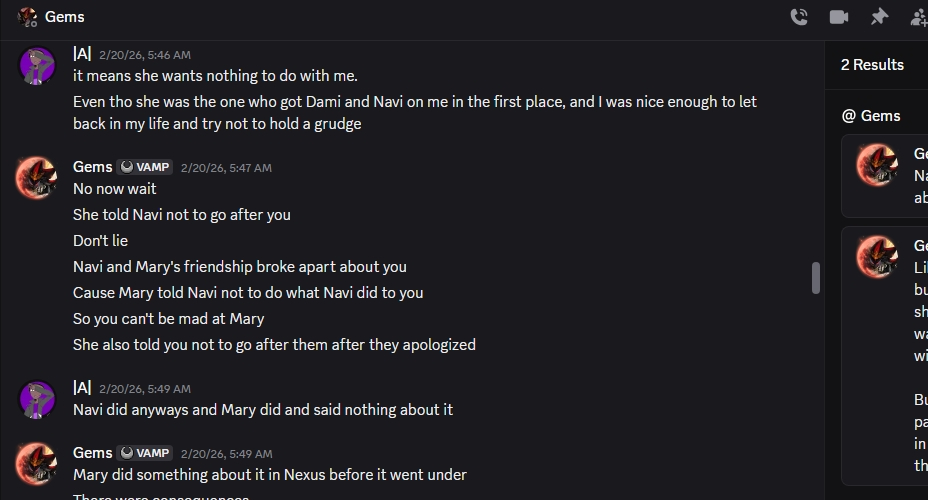
Task: Open the Gems title in header
Action: tap(65, 17)
